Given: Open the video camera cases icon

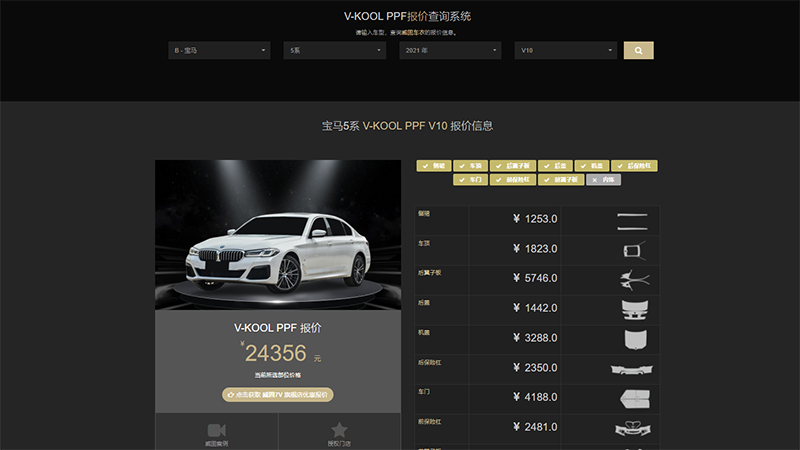Looking at the screenshot, I should (217, 430).
